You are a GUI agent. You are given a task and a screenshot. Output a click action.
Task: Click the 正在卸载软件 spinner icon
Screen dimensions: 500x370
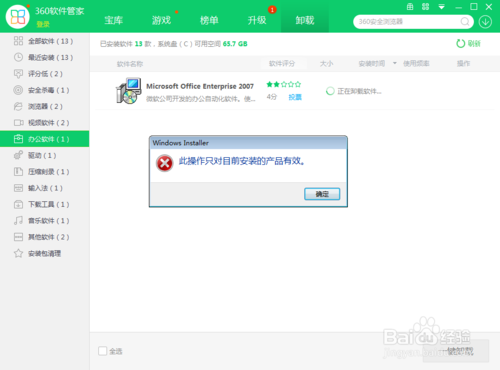(330, 91)
